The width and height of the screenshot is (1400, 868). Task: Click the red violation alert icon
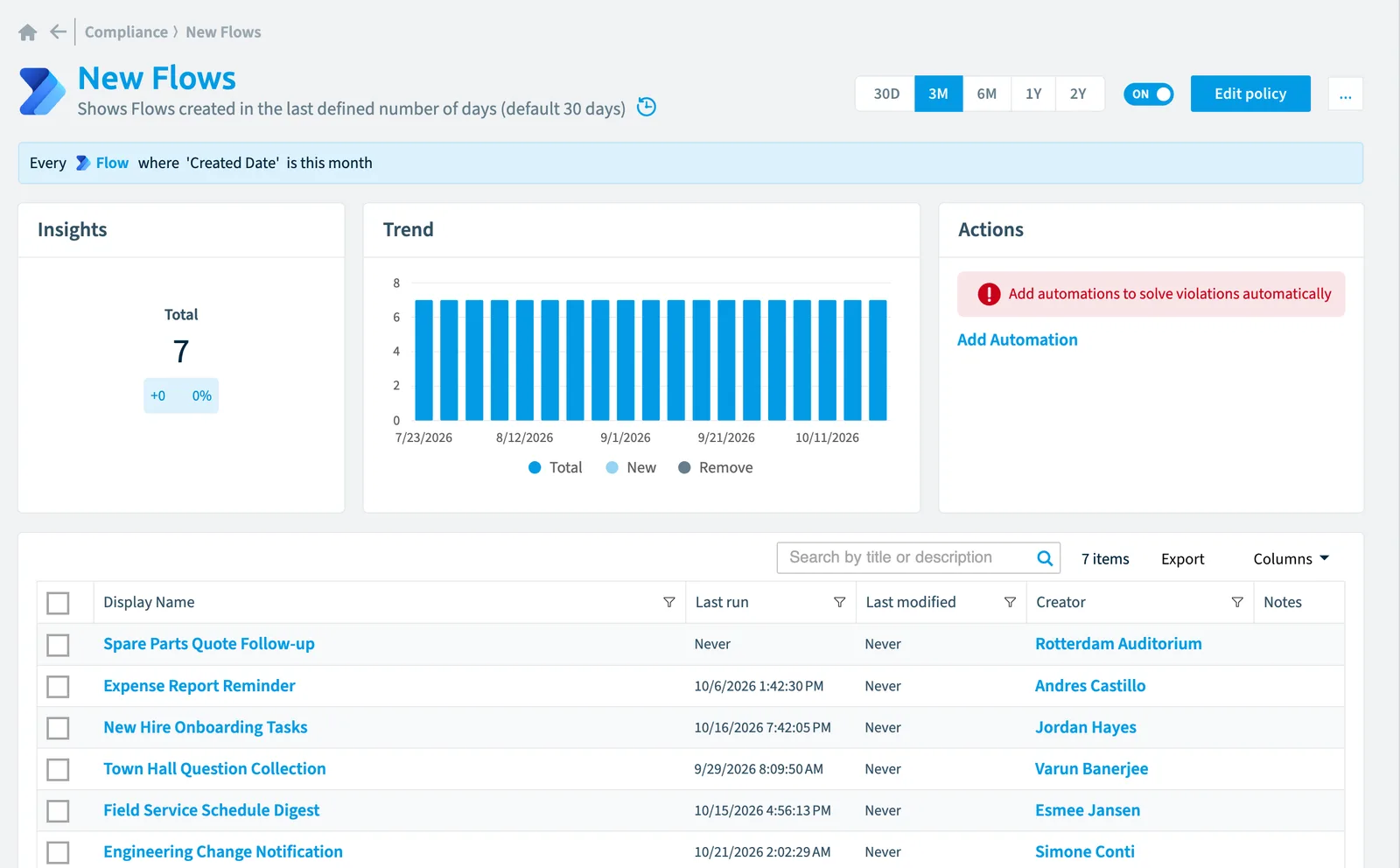989,294
